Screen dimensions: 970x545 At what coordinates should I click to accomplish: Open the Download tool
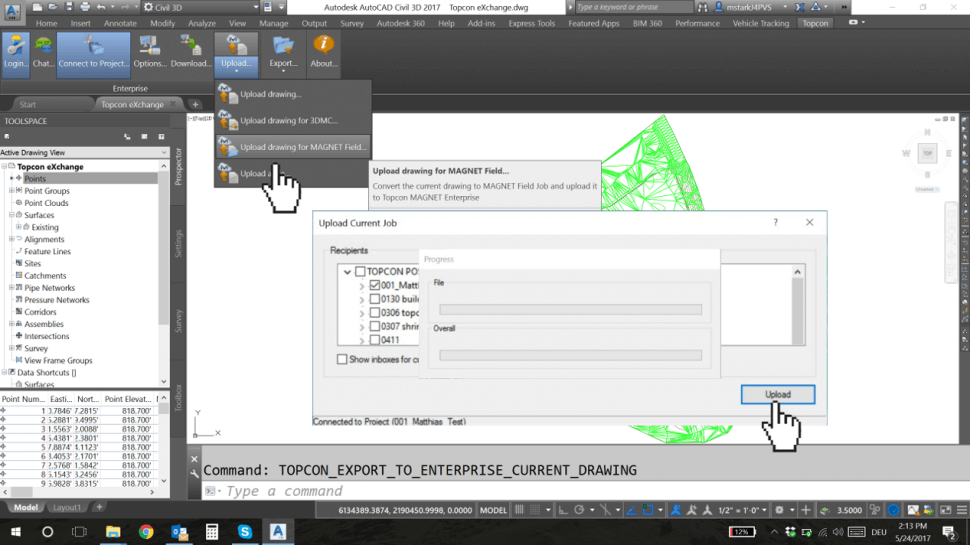pyautogui.click(x=191, y=52)
